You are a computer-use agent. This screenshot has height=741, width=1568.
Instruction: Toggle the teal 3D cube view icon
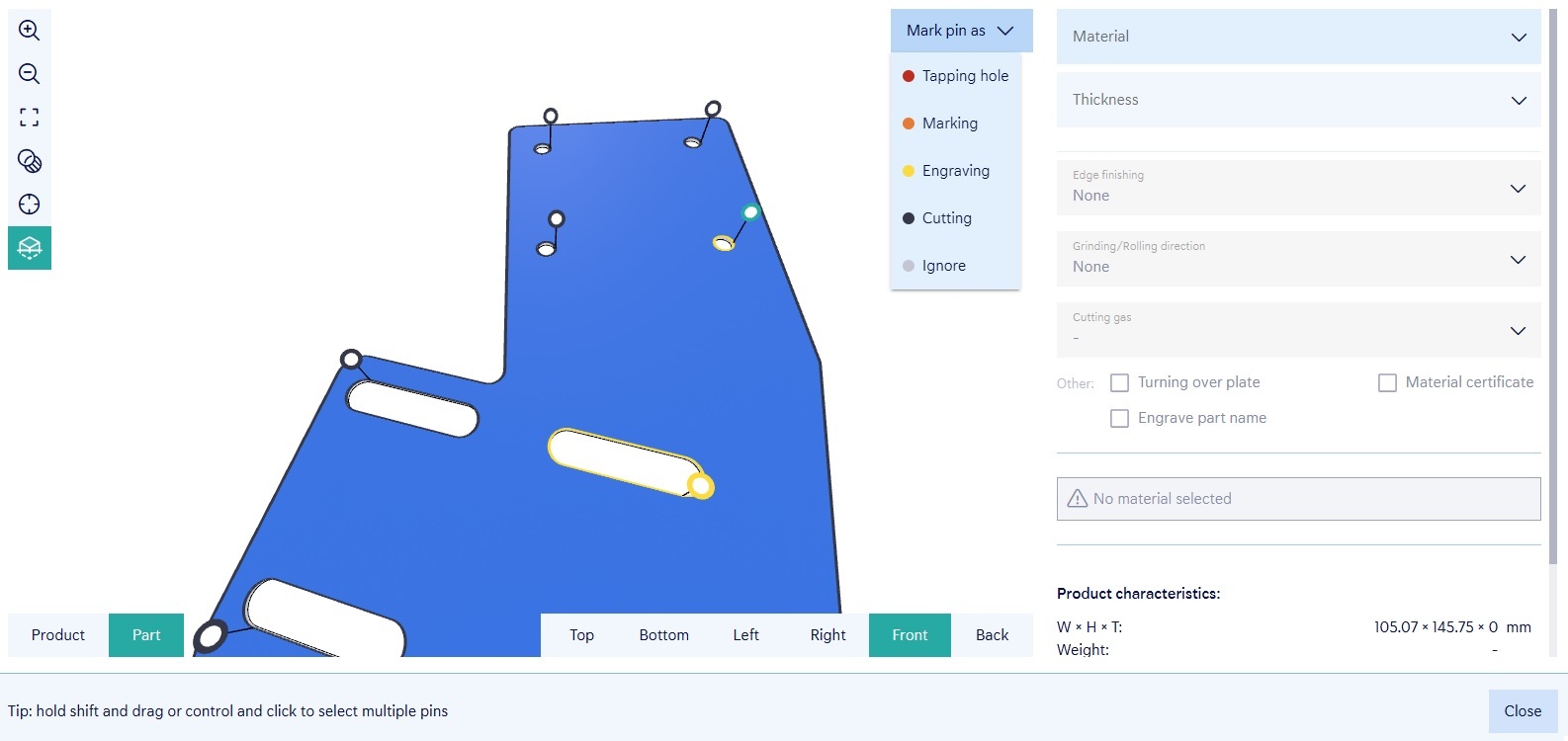coord(30,248)
